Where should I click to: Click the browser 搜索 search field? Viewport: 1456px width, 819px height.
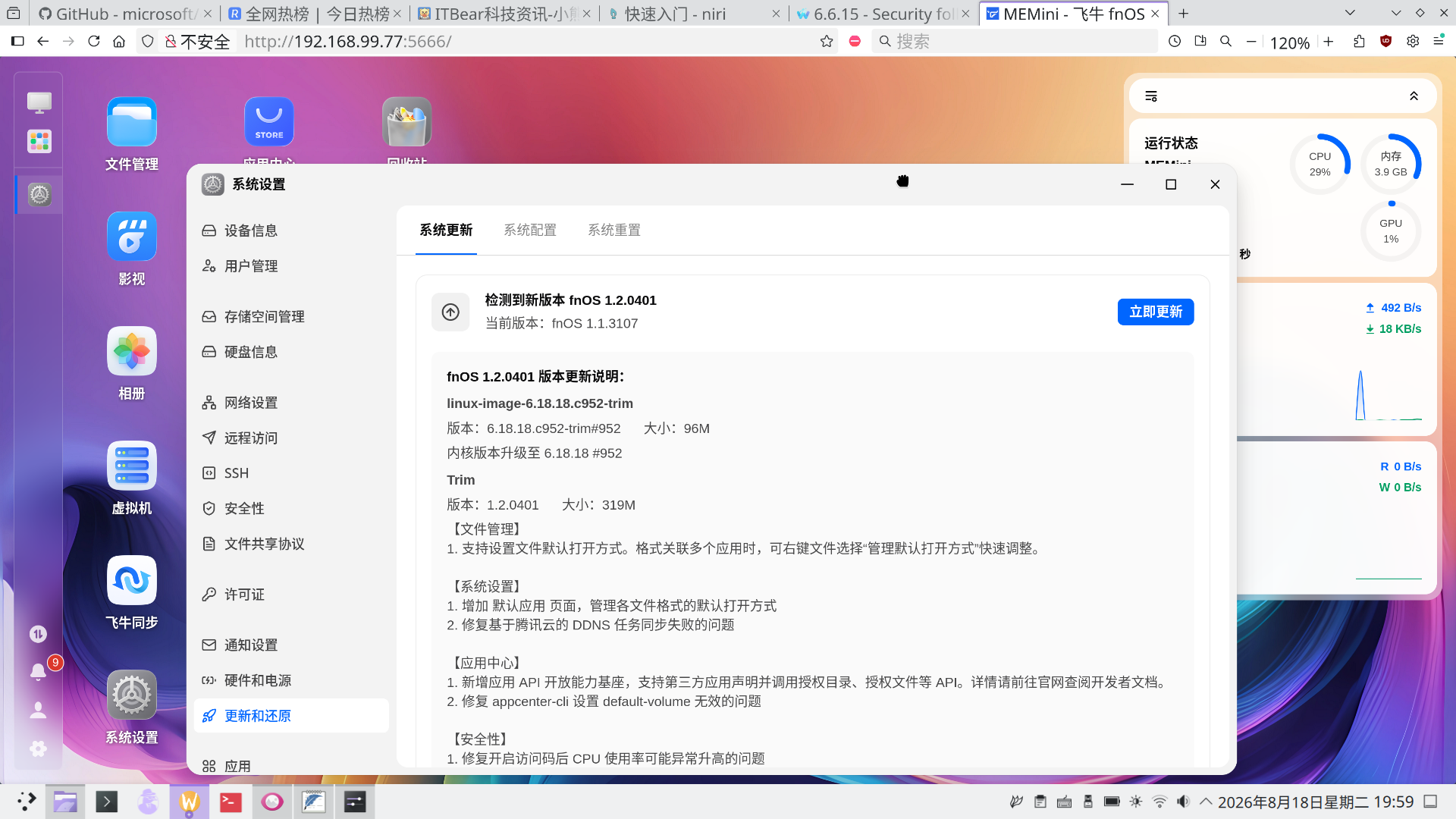coord(1015,42)
